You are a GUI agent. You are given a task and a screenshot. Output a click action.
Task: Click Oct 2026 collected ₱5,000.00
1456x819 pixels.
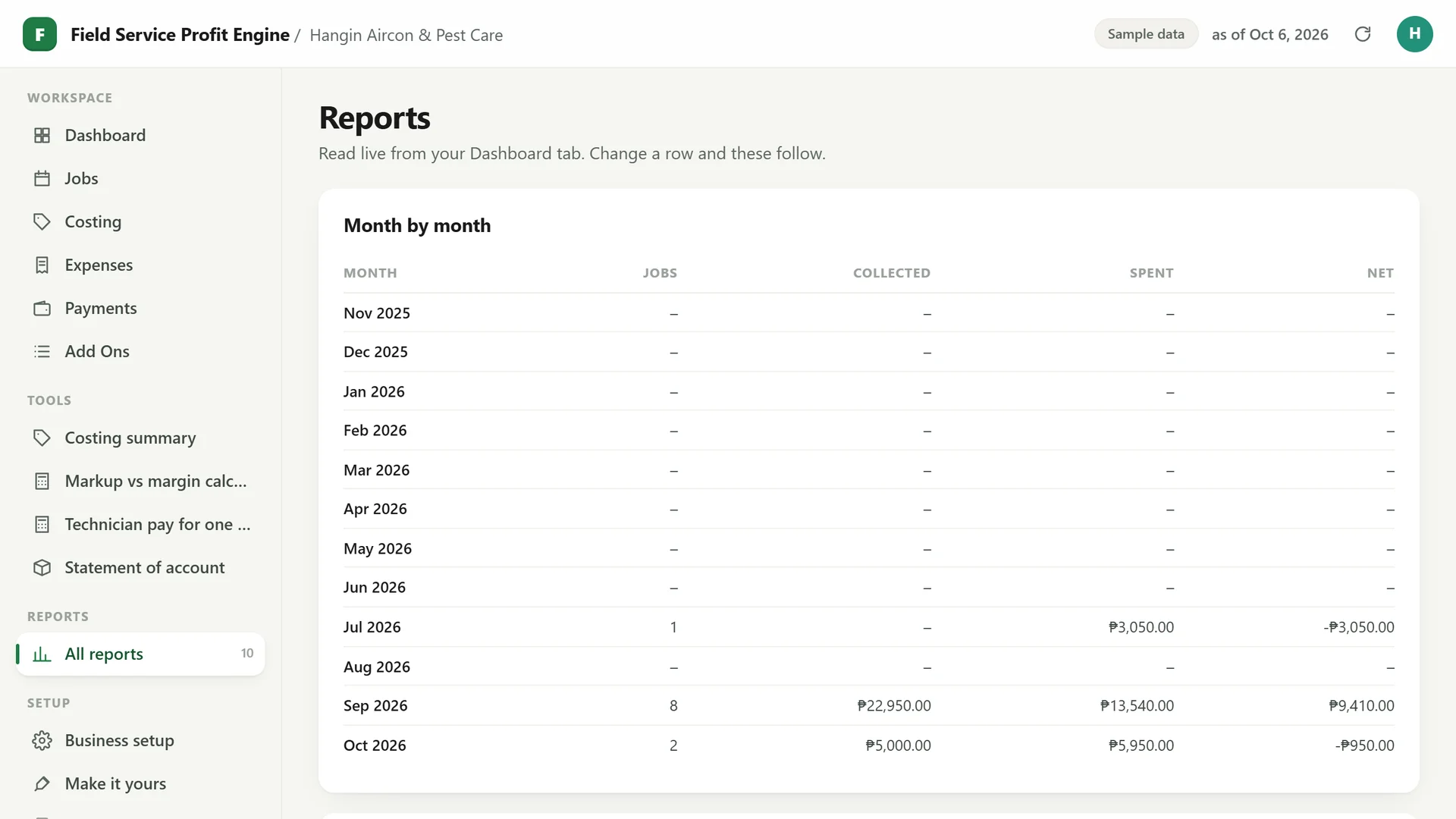pyautogui.click(x=898, y=745)
